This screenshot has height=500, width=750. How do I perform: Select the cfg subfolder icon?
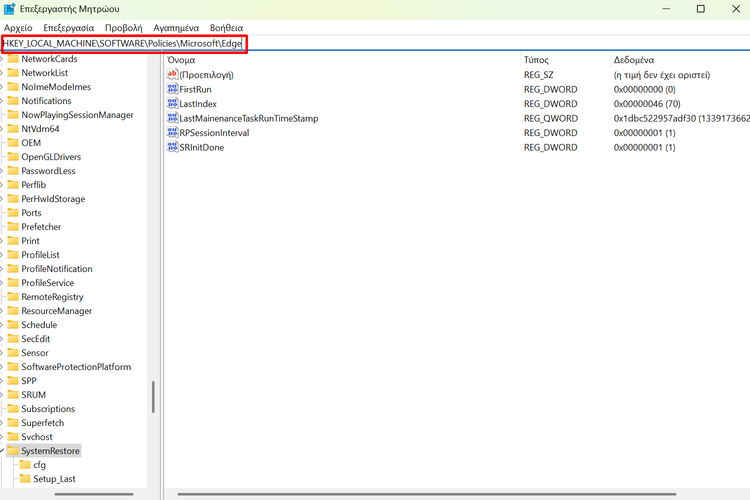[x=25, y=465]
